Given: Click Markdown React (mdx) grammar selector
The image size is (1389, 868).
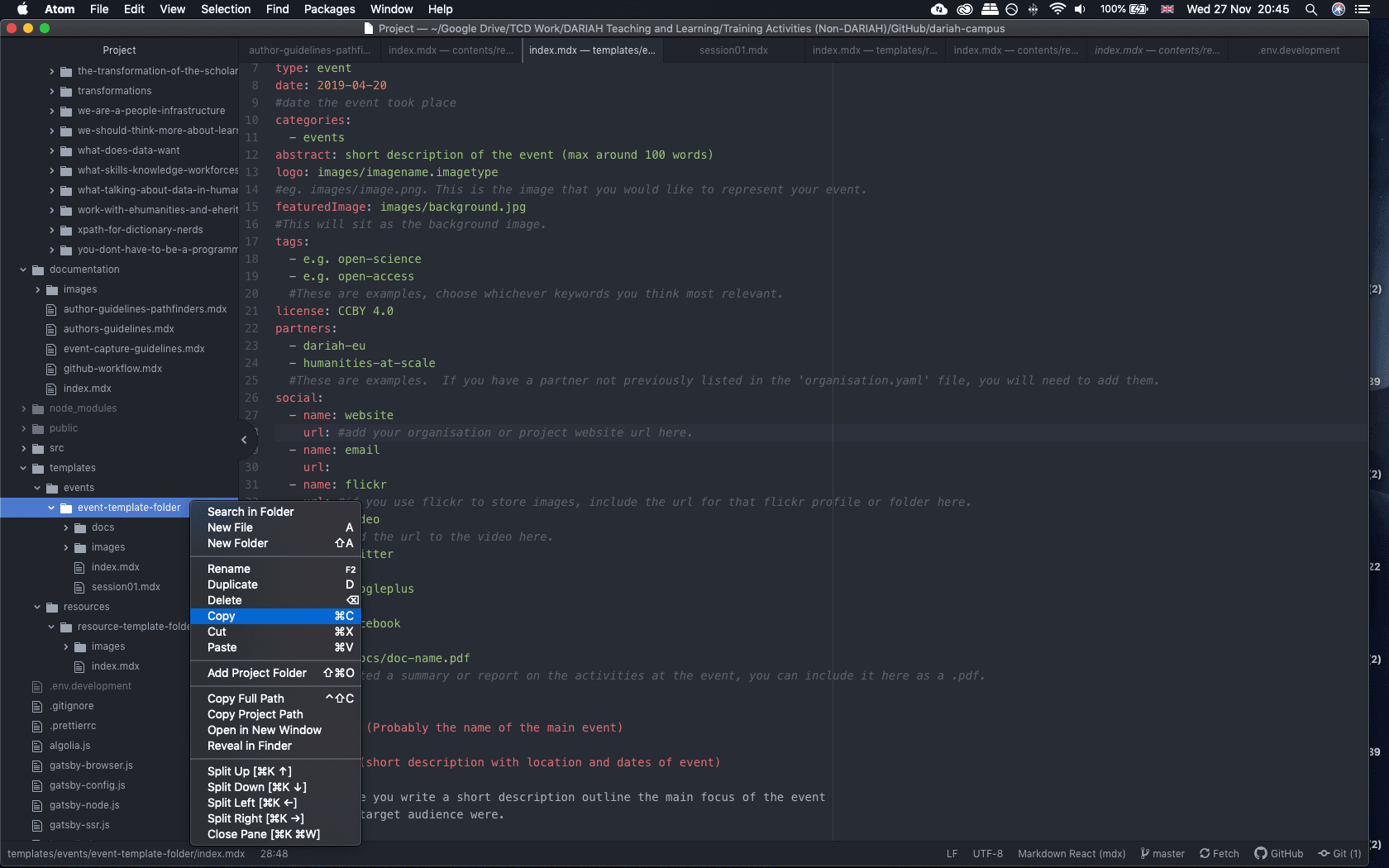Looking at the screenshot, I should point(1072,853).
